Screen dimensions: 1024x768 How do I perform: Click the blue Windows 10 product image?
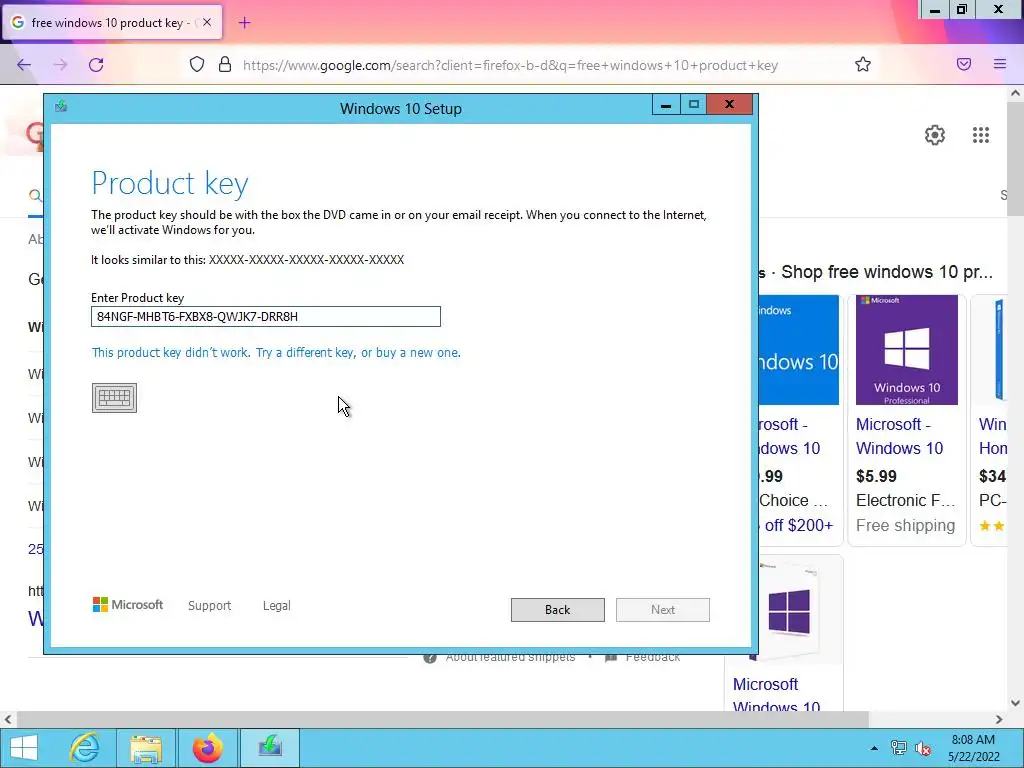(799, 350)
